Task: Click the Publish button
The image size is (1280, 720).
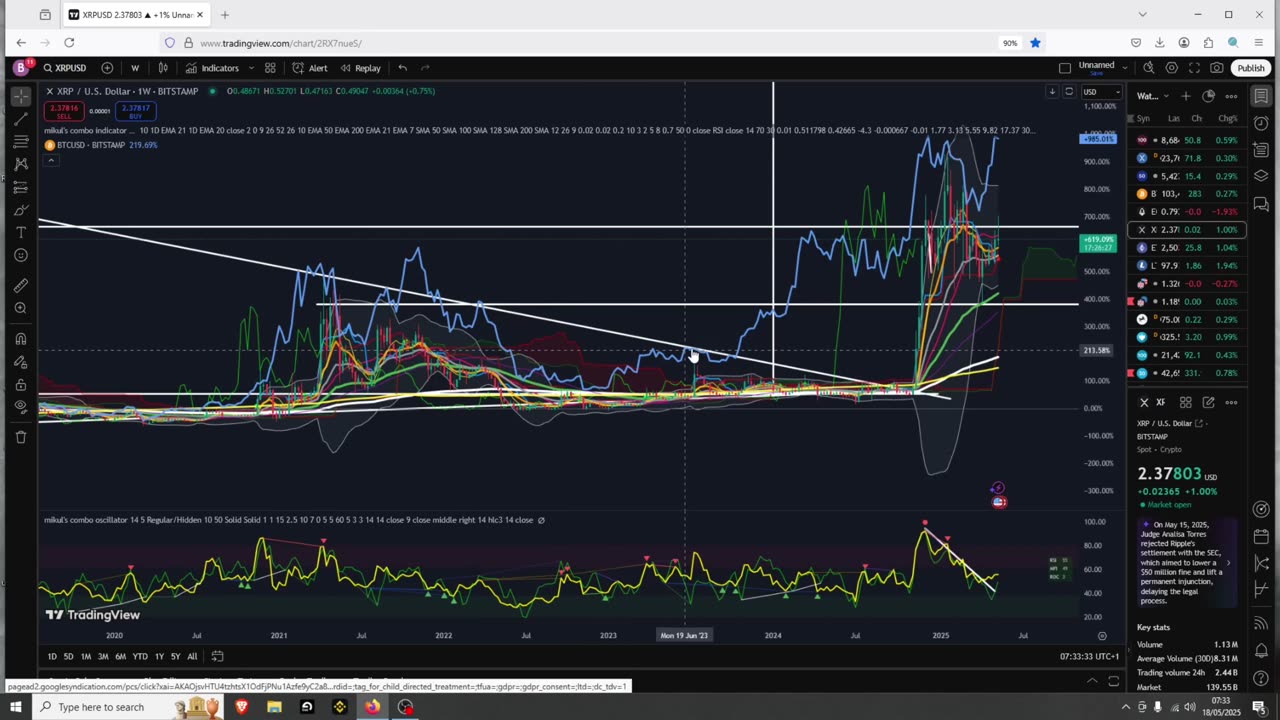Action: 1250,68
